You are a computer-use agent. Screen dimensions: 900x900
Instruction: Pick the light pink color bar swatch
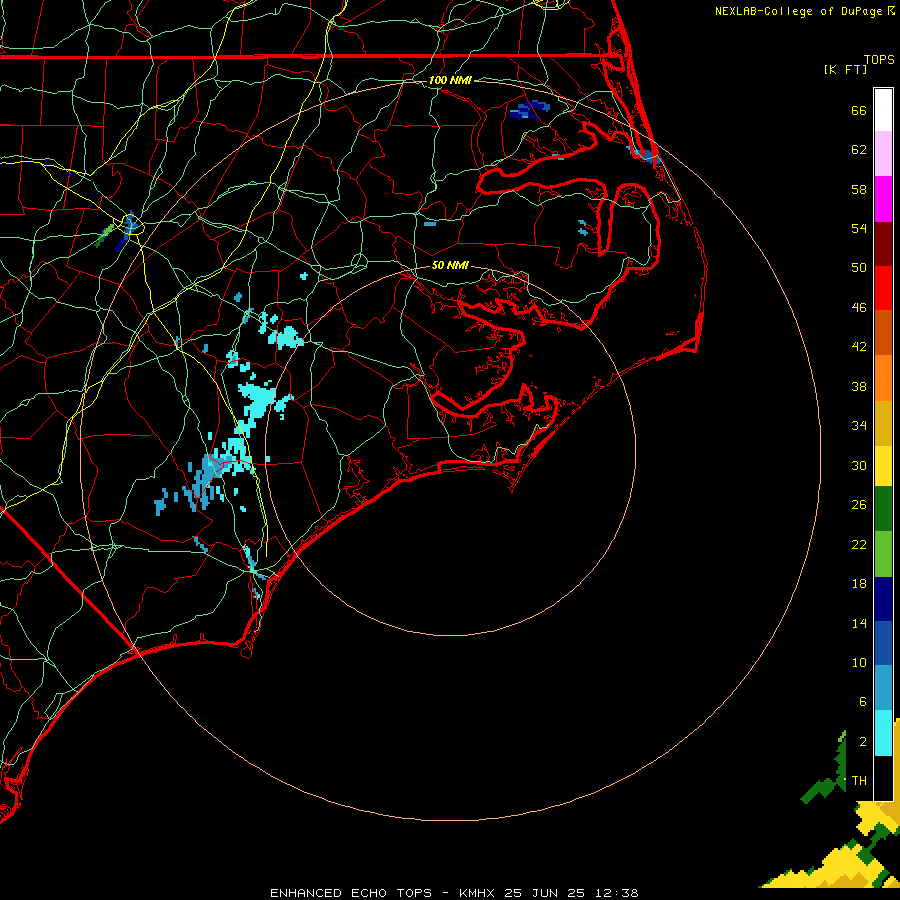coord(883,153)
